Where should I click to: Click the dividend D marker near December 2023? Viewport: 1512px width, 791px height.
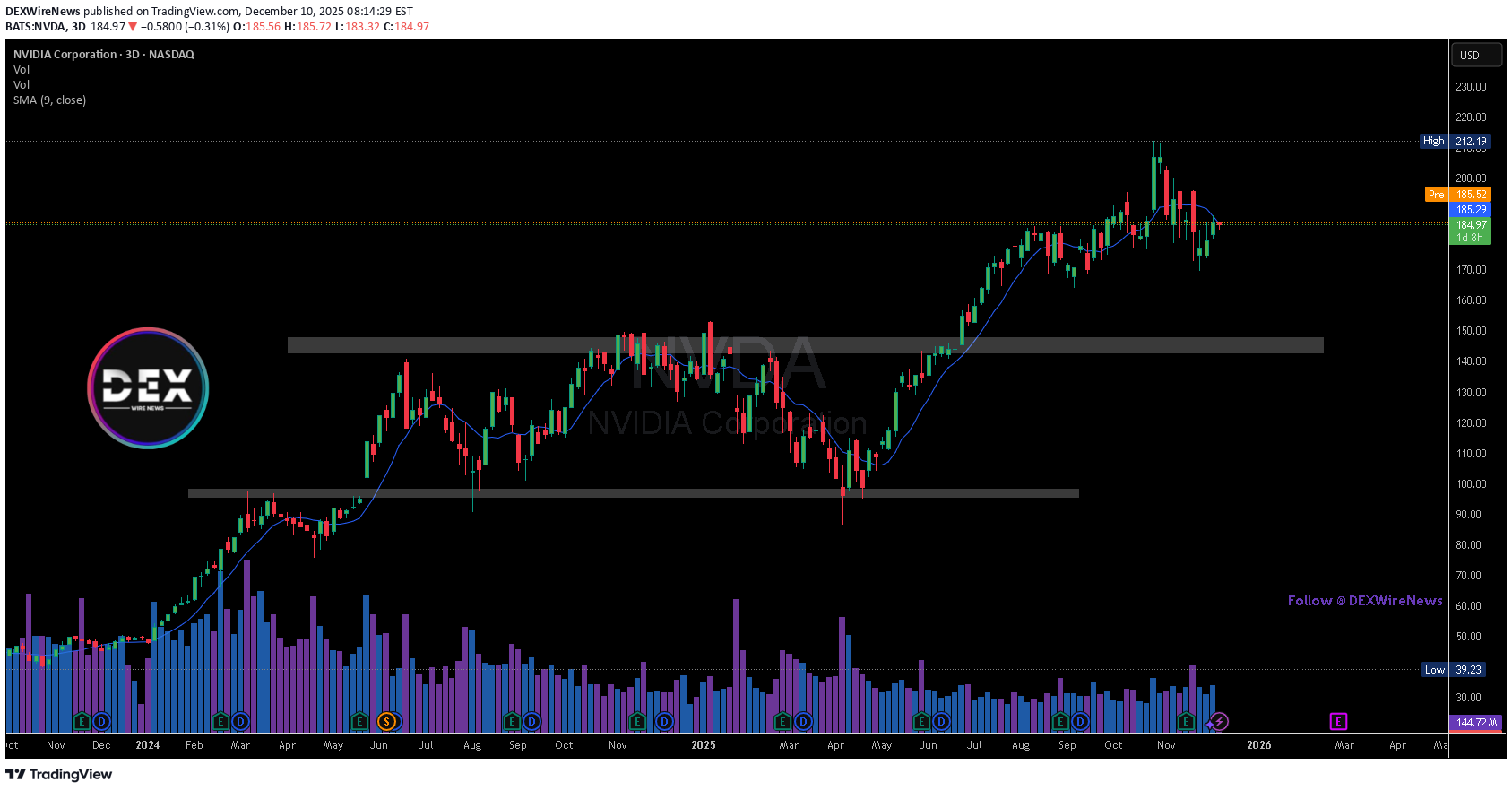pos(101,721)
